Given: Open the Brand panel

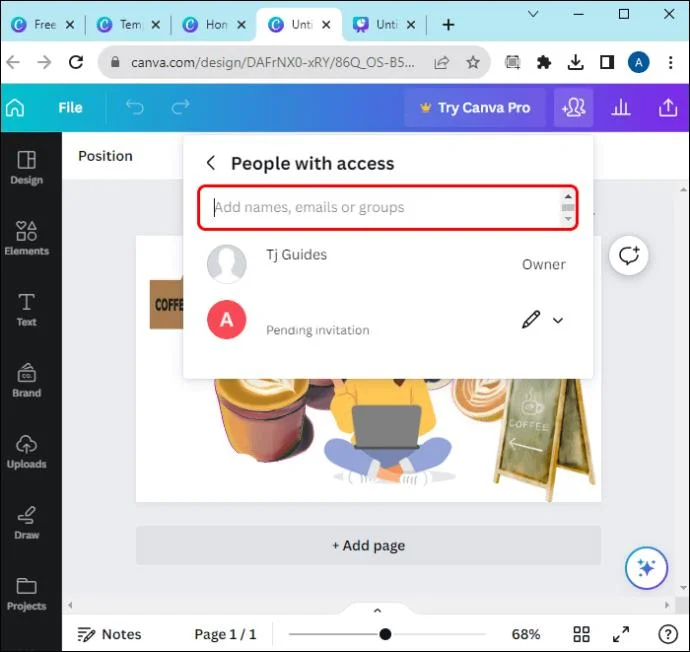Looking at the screenshot, I should (x=27, y=381).
